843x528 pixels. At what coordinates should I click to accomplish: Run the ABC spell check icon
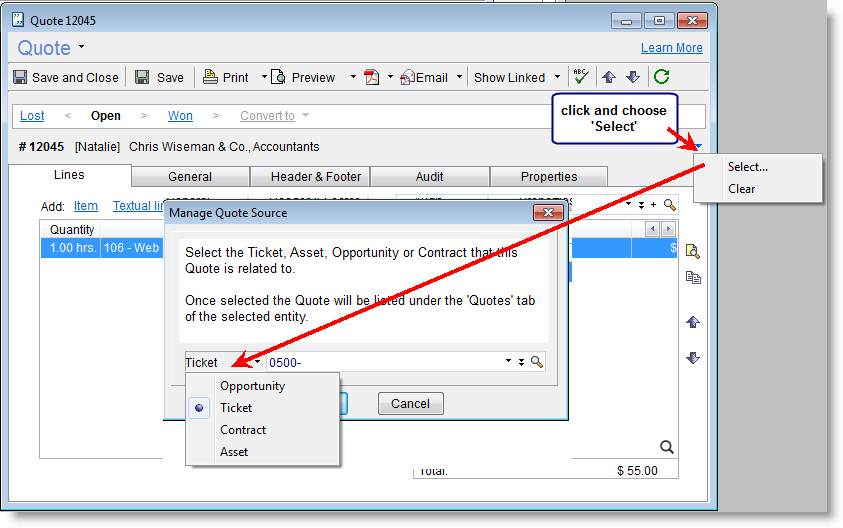pos(580,77)
